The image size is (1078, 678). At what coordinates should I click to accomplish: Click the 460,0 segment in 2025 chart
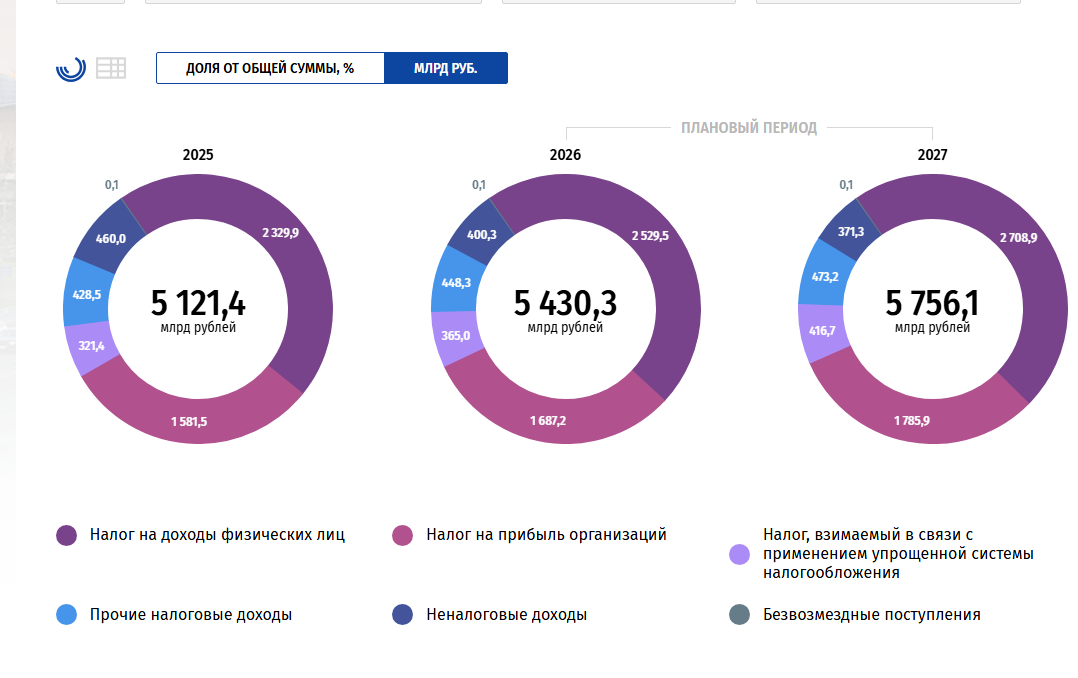pyautogui.click(x=109, y=238)
